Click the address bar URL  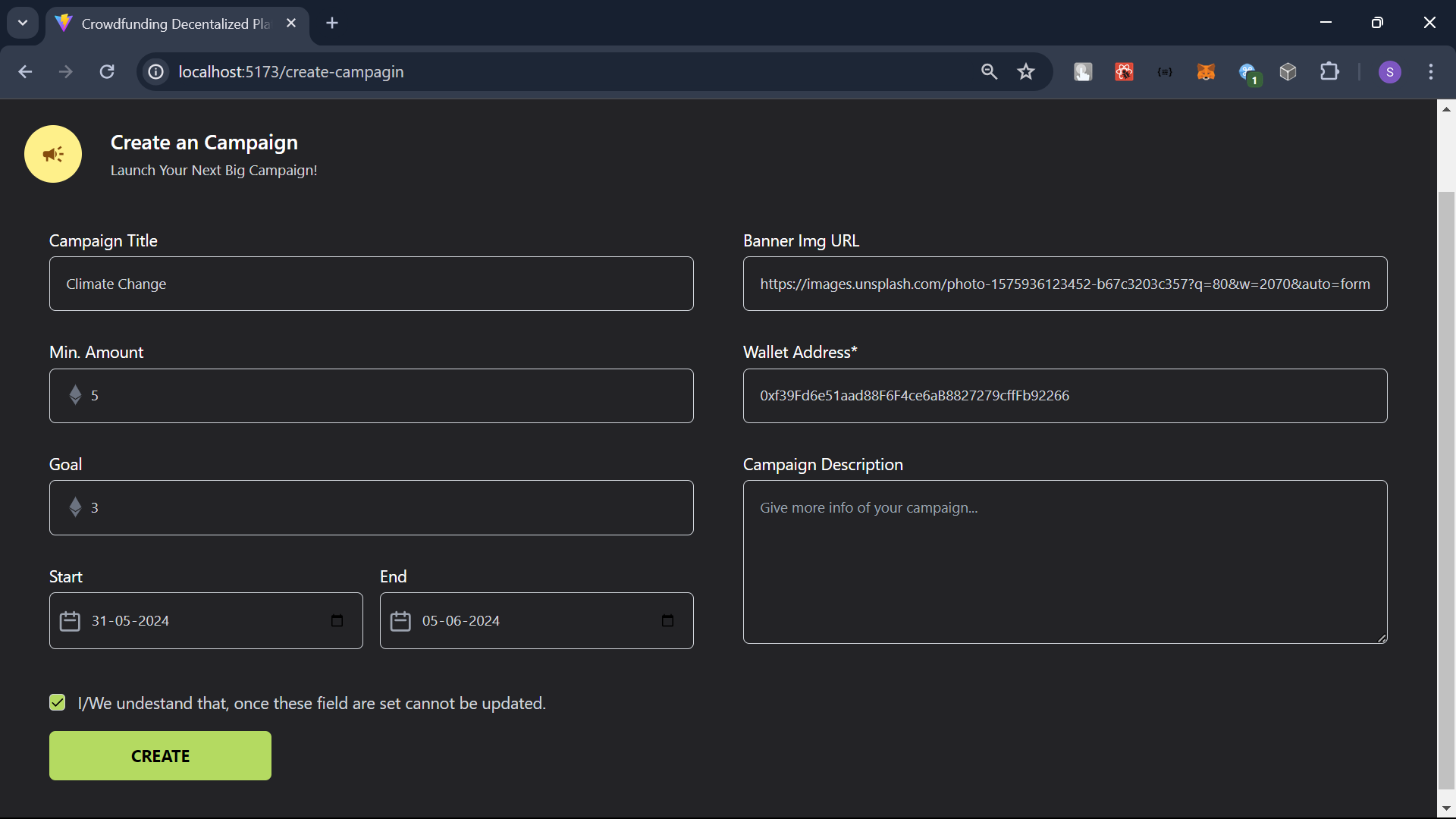291,71
